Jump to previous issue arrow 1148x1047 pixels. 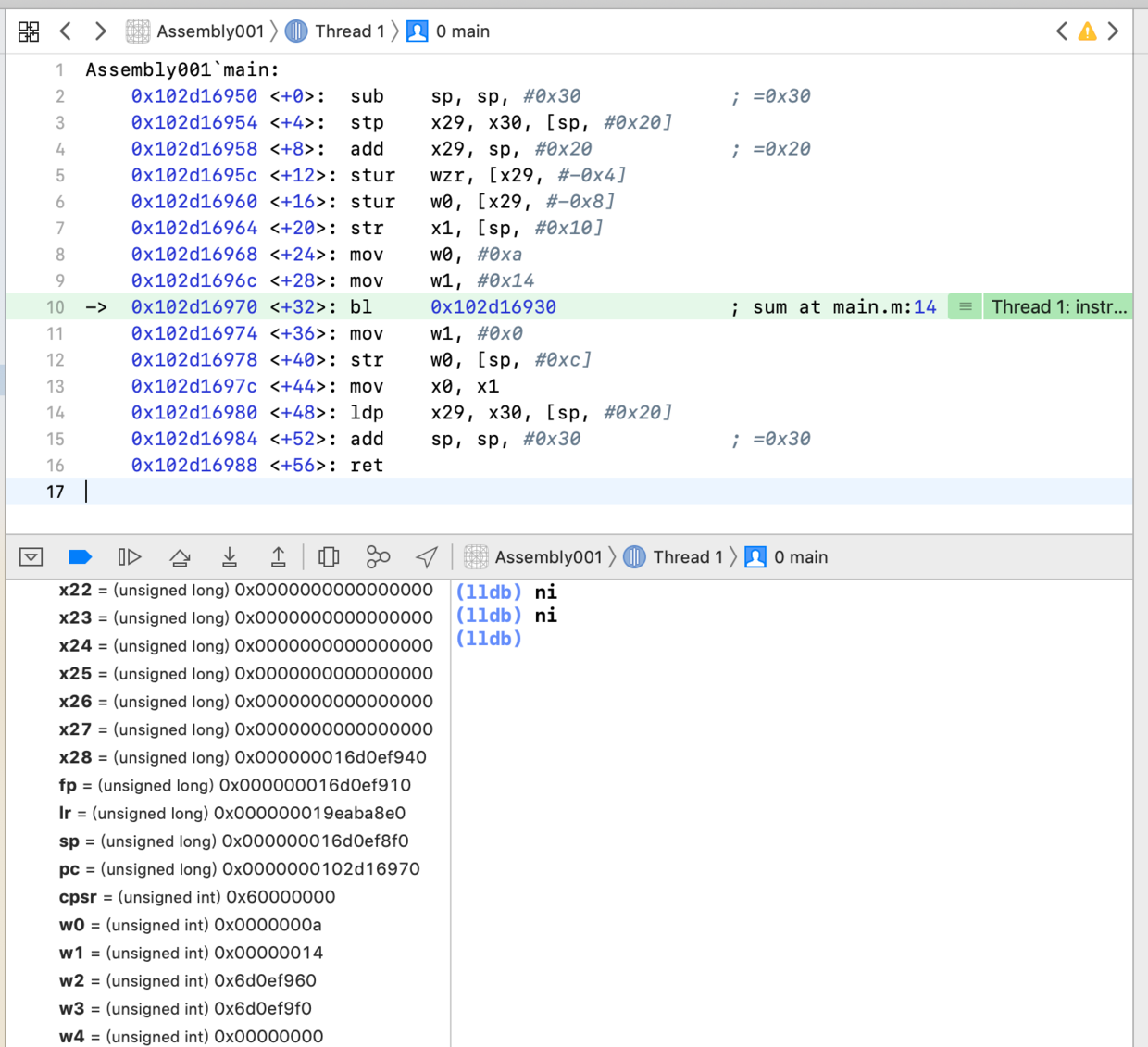tap(1062, 31)
